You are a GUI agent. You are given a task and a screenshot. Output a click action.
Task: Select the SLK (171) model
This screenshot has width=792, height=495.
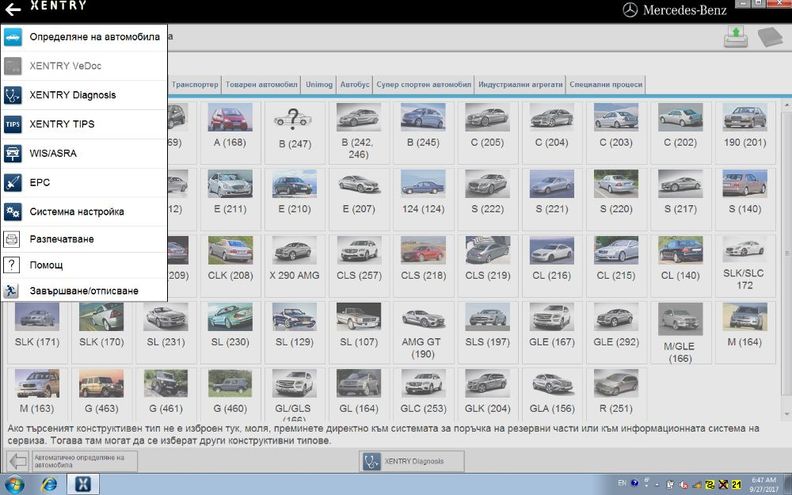coord(37,332)
